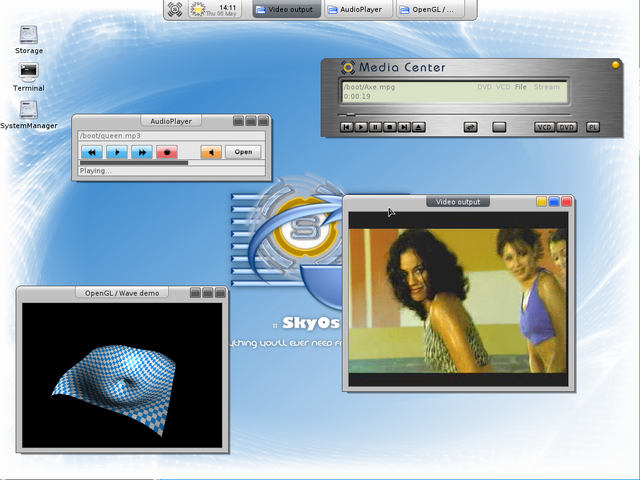The image size is (640, 480).
Task: Select the VCD source label in display
Action: click(x=503, y=87)
